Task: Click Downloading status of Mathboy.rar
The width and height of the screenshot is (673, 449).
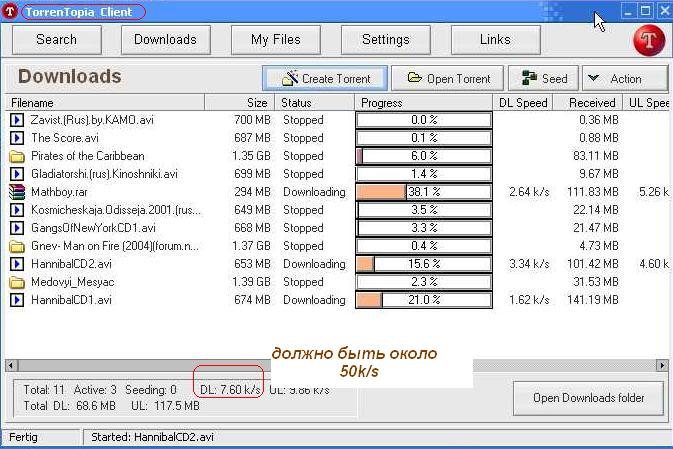Action: (x=314, y=192)
